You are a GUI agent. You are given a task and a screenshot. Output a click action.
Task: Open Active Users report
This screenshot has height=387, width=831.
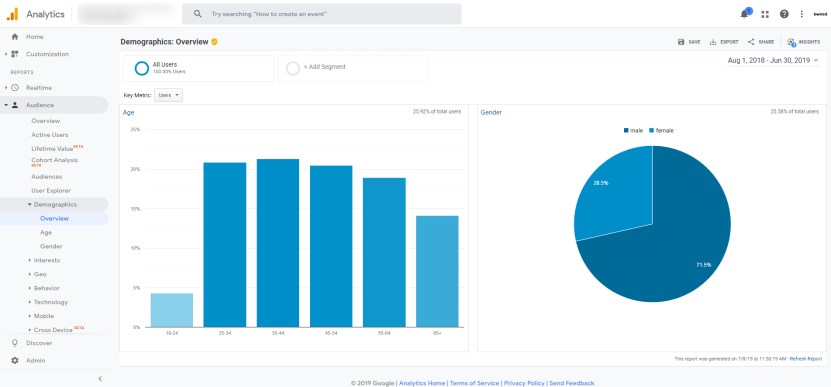pos(50,135)
